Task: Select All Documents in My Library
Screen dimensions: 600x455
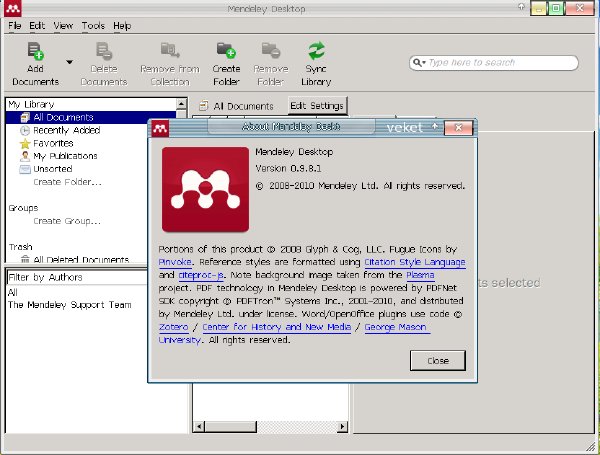Action: [x=91, y=117]
